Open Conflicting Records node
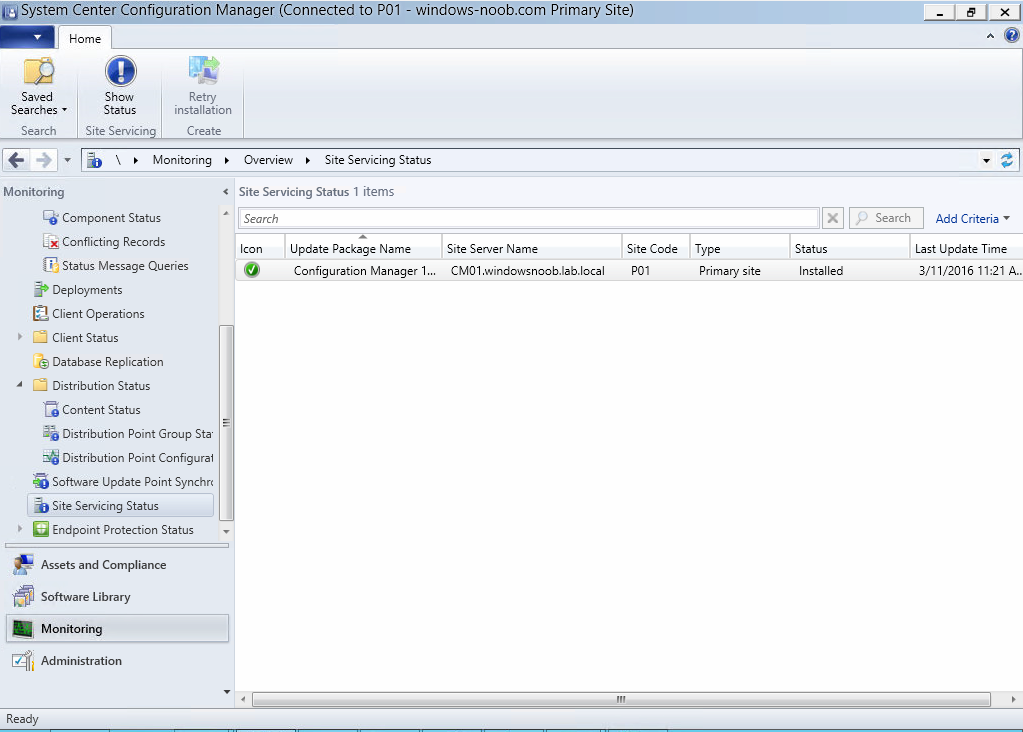Image resolution: width=1023 pixels, height=732 pixels. 114,242
